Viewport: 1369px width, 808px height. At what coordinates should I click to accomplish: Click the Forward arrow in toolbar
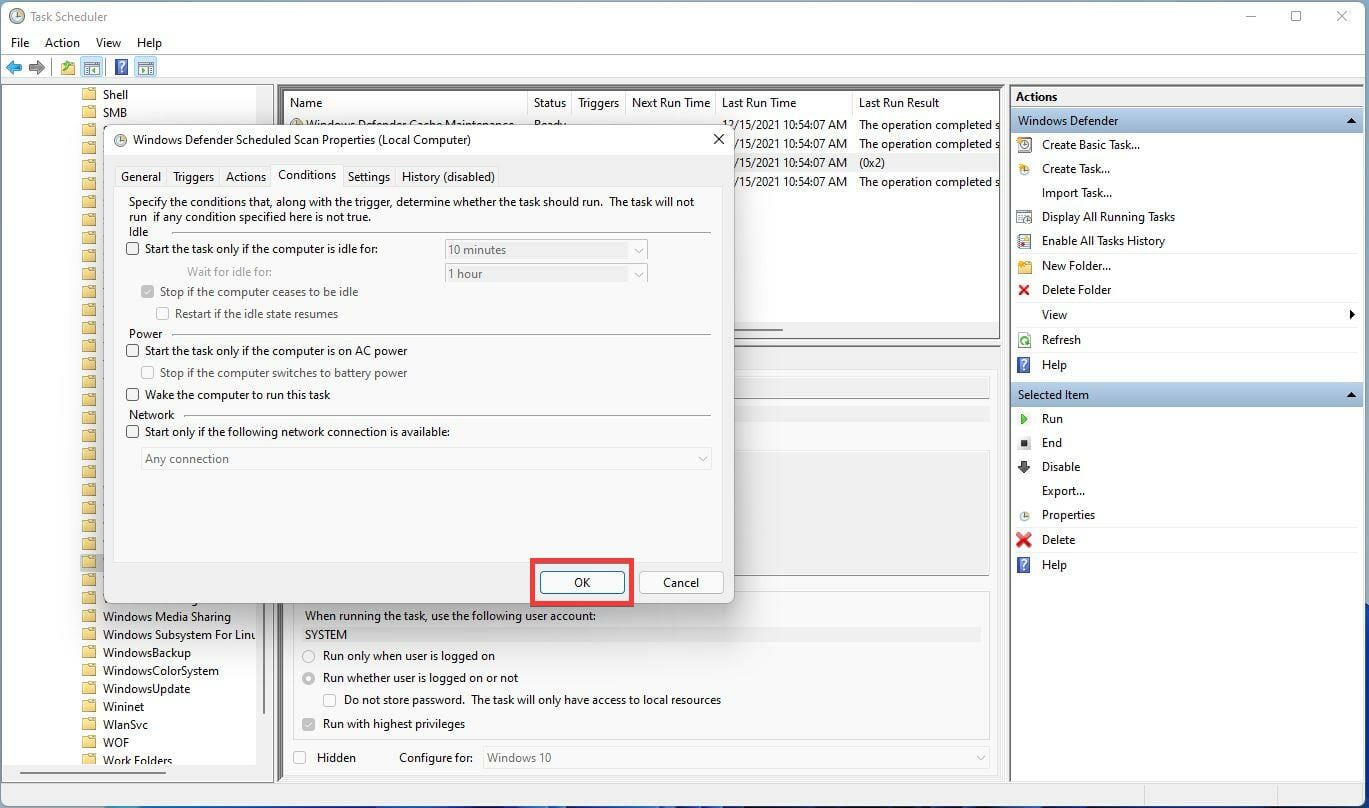coord(37,67)
